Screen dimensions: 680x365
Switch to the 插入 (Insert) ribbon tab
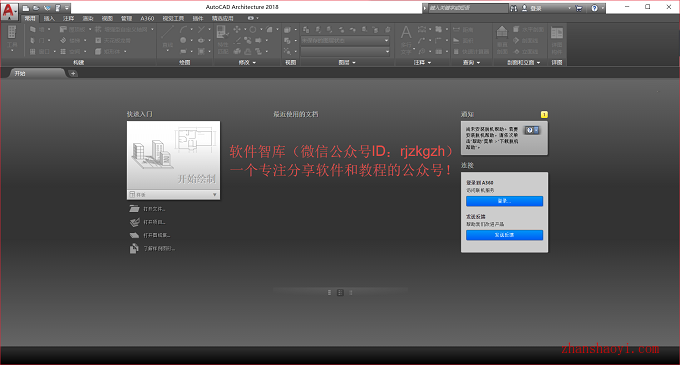(49, 18)
